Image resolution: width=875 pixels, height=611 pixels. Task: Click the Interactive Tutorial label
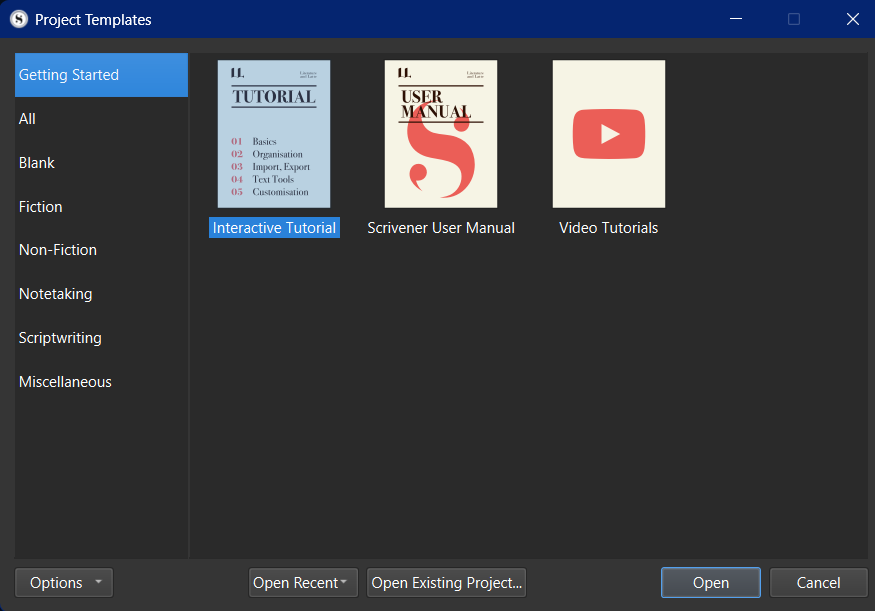(x=274, y=228)
